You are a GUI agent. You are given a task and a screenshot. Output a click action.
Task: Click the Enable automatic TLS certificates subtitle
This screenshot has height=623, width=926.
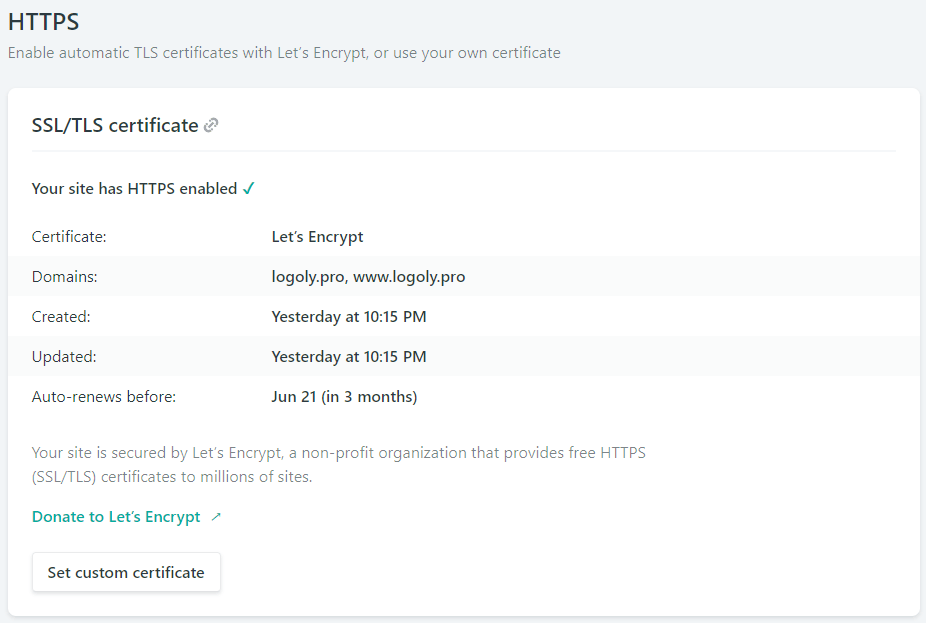point(284,53)
